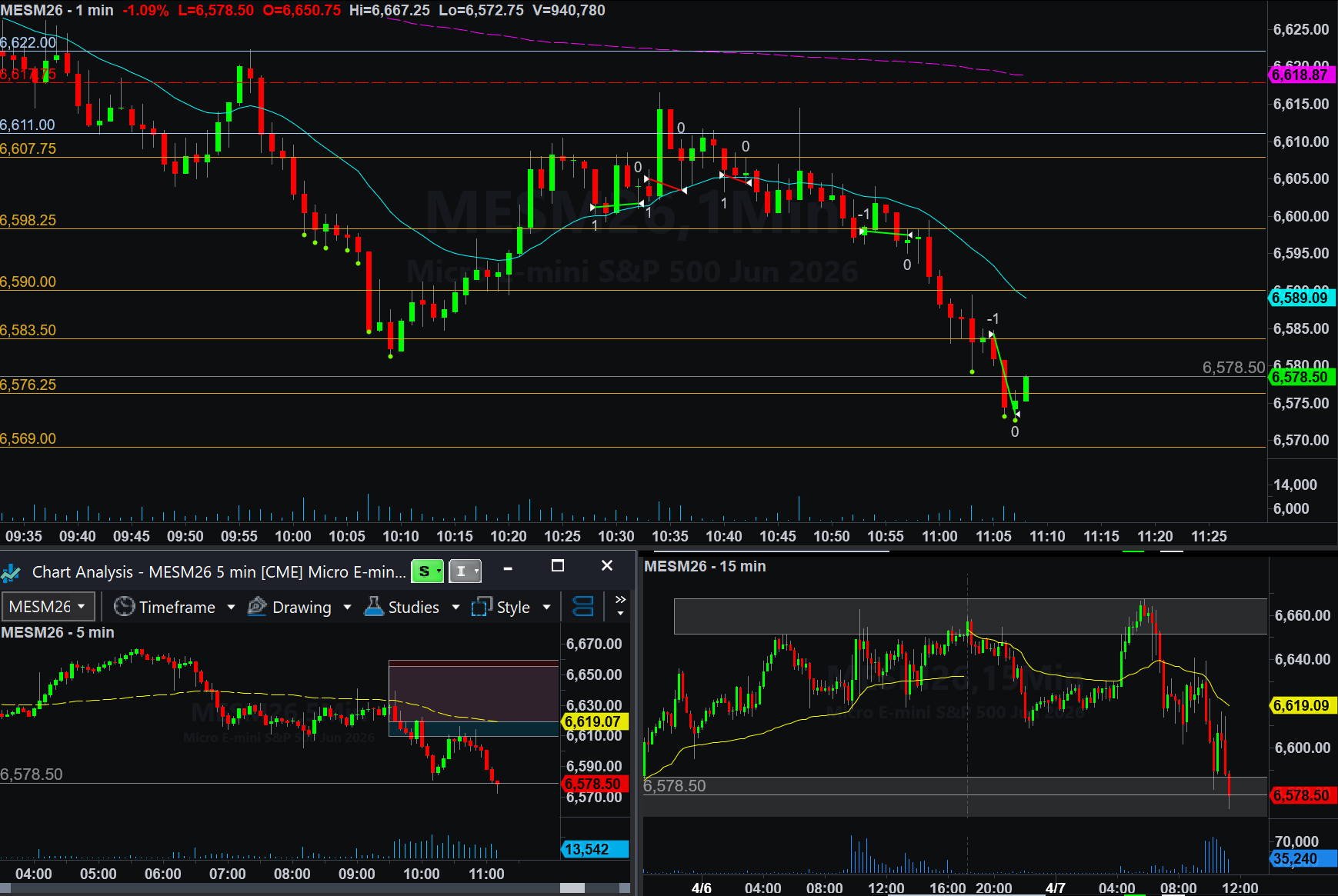Click the magenta 6,618.87 price label
The image size is (1338, 896).
[x=1300, y=75]
